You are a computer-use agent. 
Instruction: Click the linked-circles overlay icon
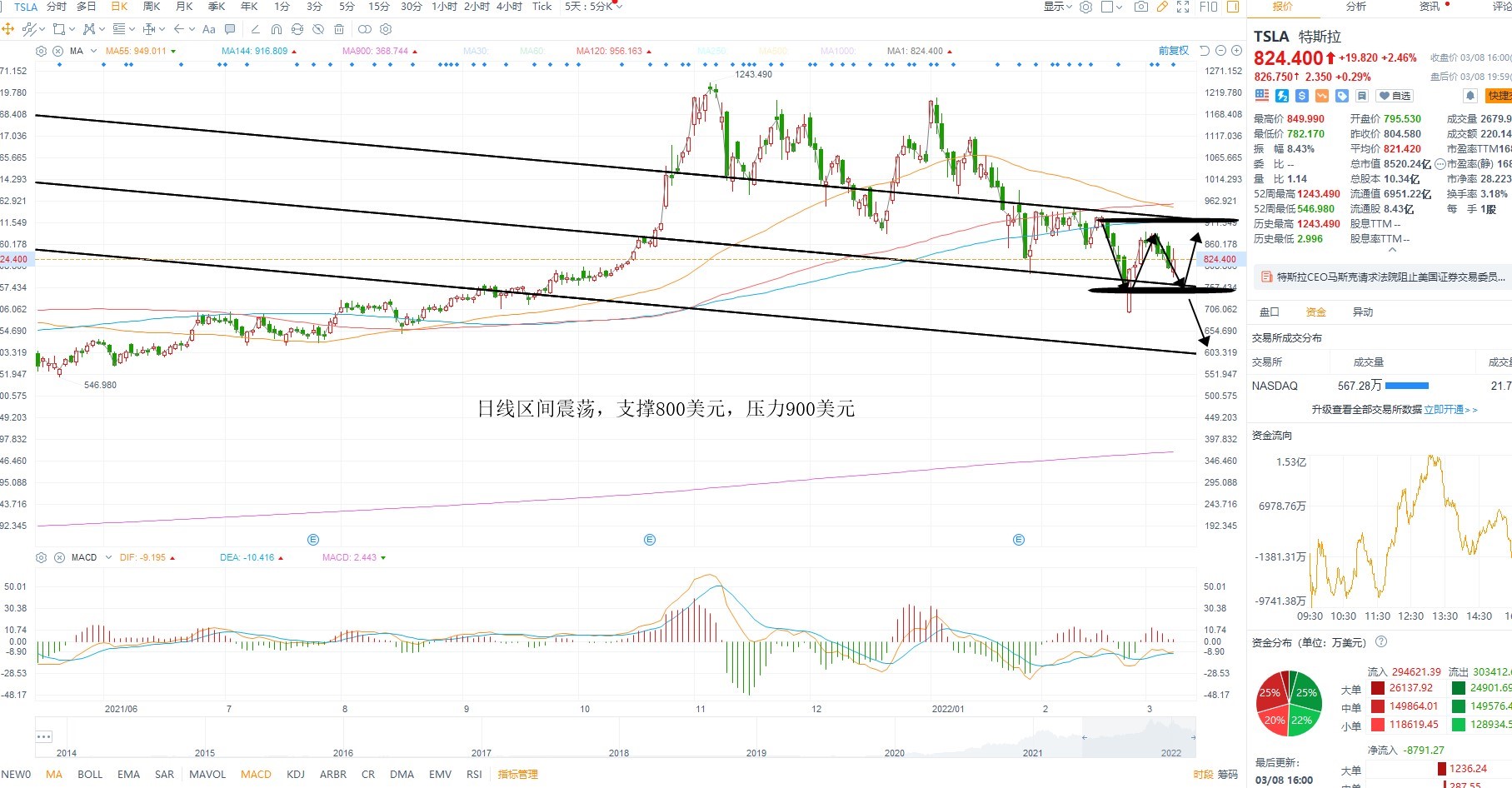point(365,29)
